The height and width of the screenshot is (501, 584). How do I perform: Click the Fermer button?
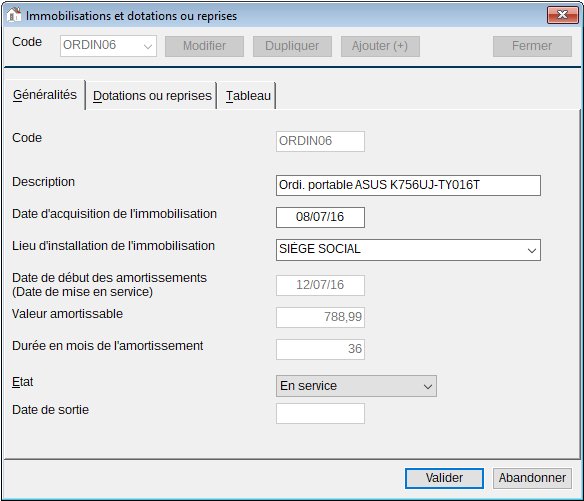tap(532, 46)
